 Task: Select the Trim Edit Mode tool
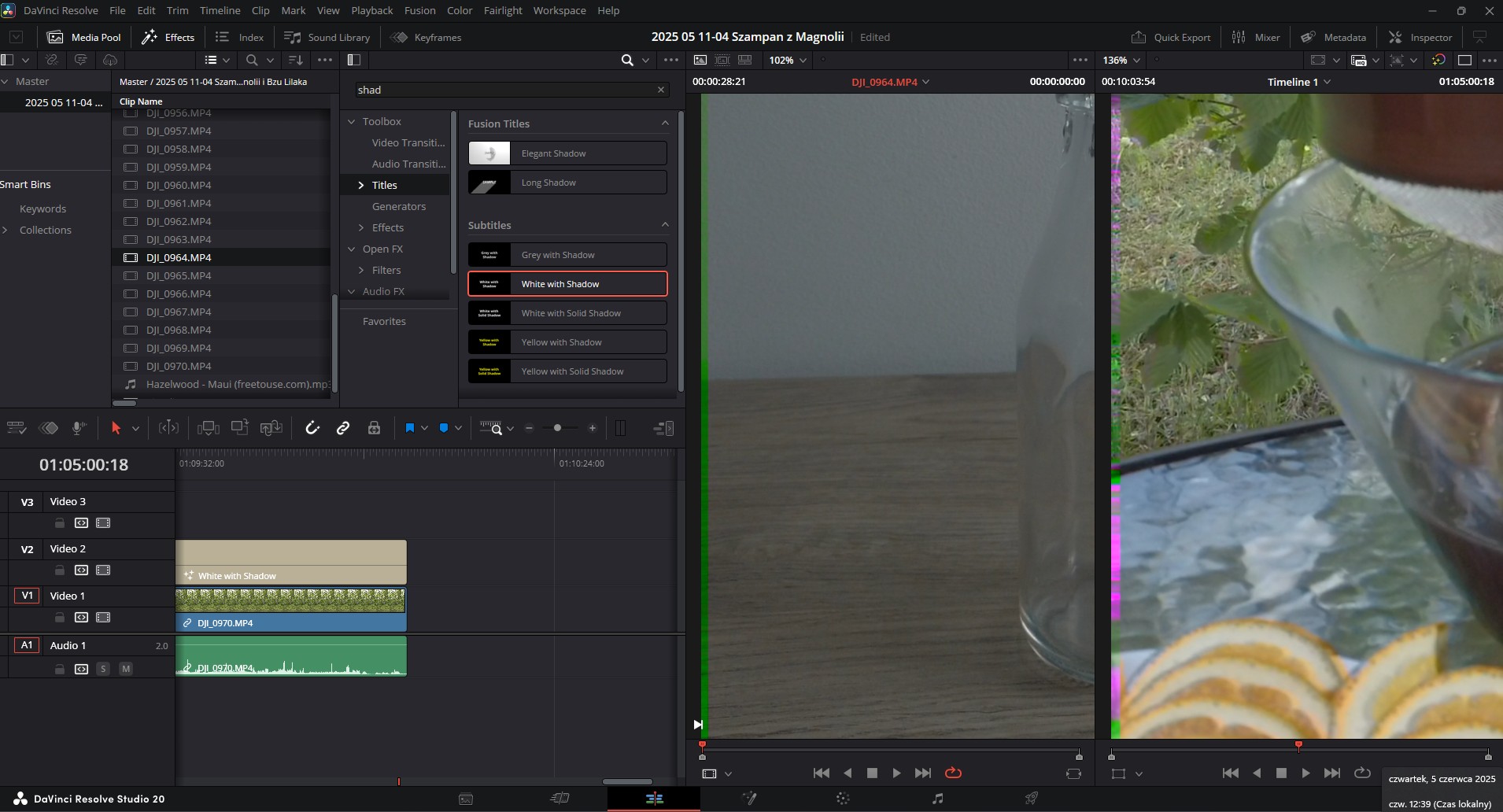point(168,428)
